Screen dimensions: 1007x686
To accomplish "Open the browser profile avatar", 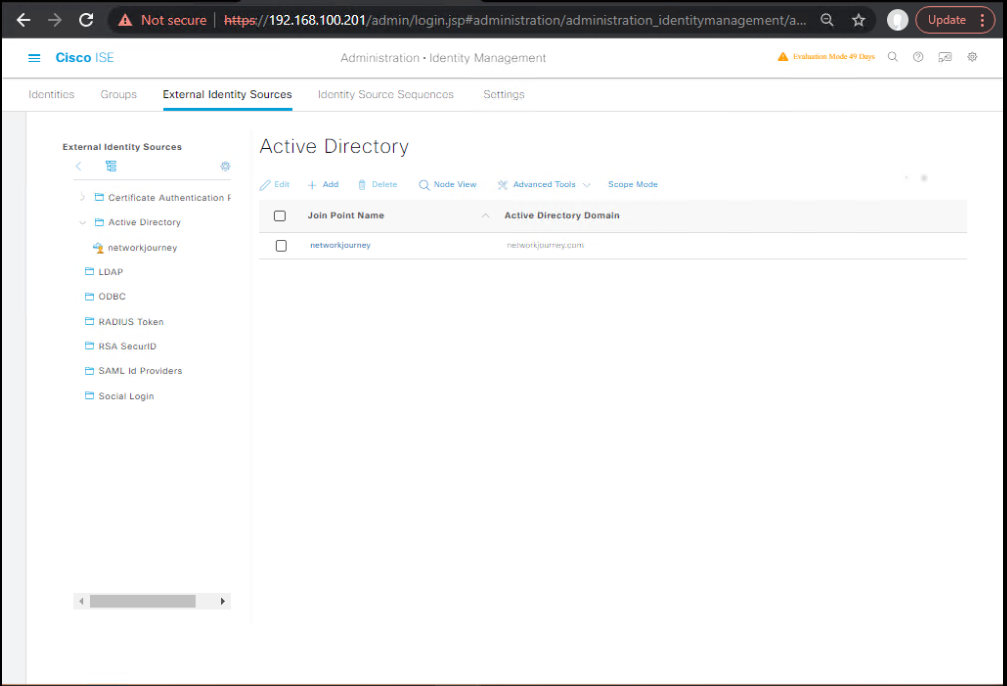I will (897, 20).
